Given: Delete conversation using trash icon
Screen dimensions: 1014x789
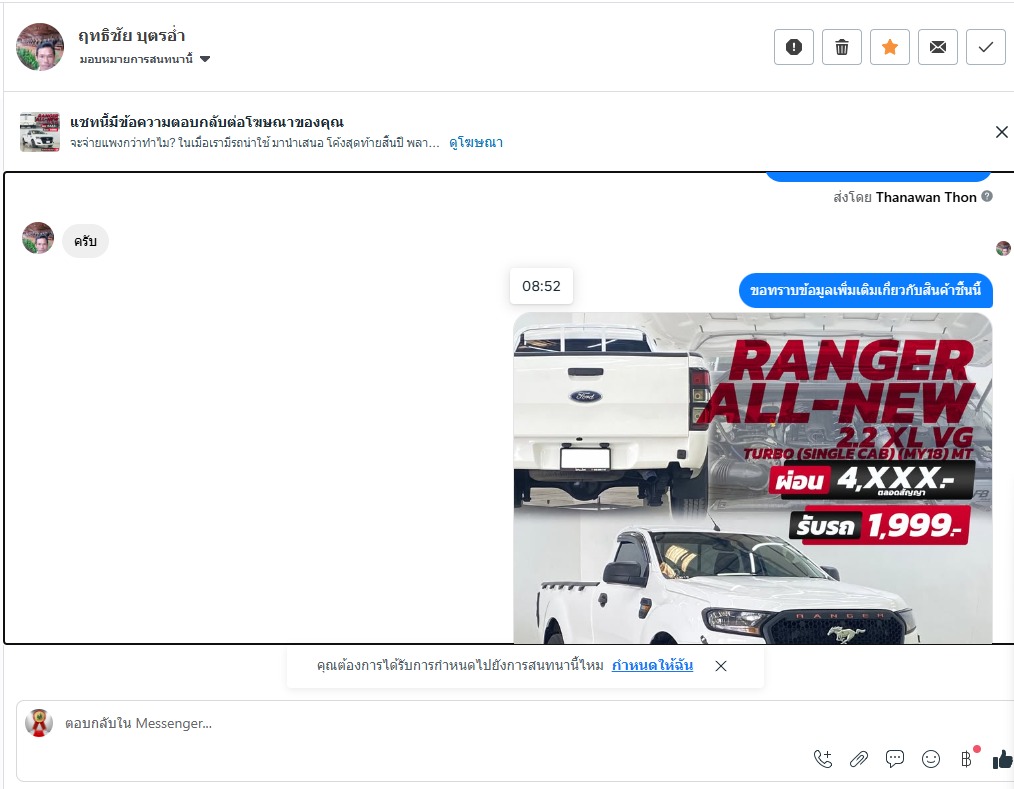Looking at the screenshot, I should coord(841,47).
